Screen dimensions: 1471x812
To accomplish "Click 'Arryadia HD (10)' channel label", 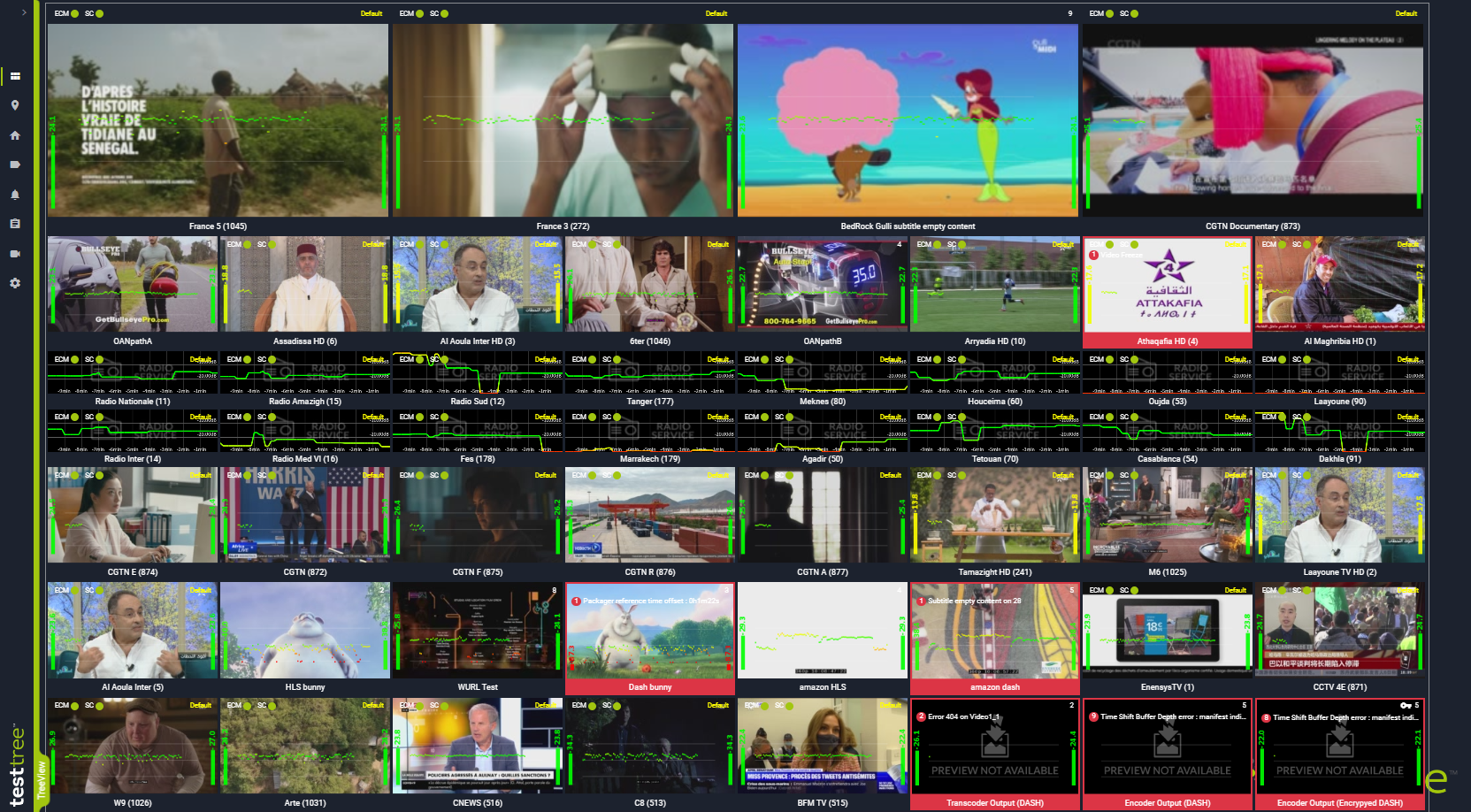I will pyautogui.click(x=995, y=341).
